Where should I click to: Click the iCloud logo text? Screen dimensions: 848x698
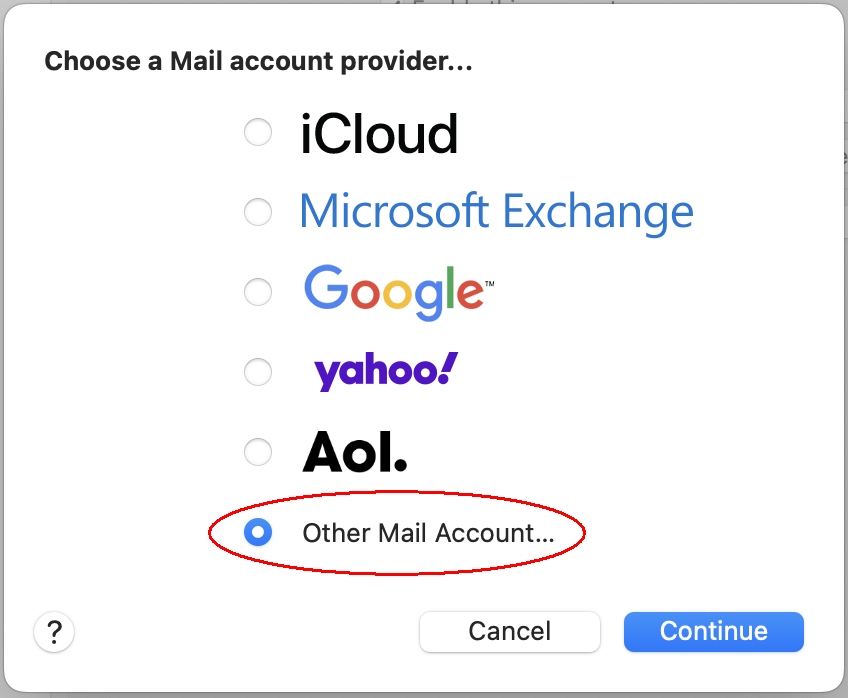click(379, 134)
